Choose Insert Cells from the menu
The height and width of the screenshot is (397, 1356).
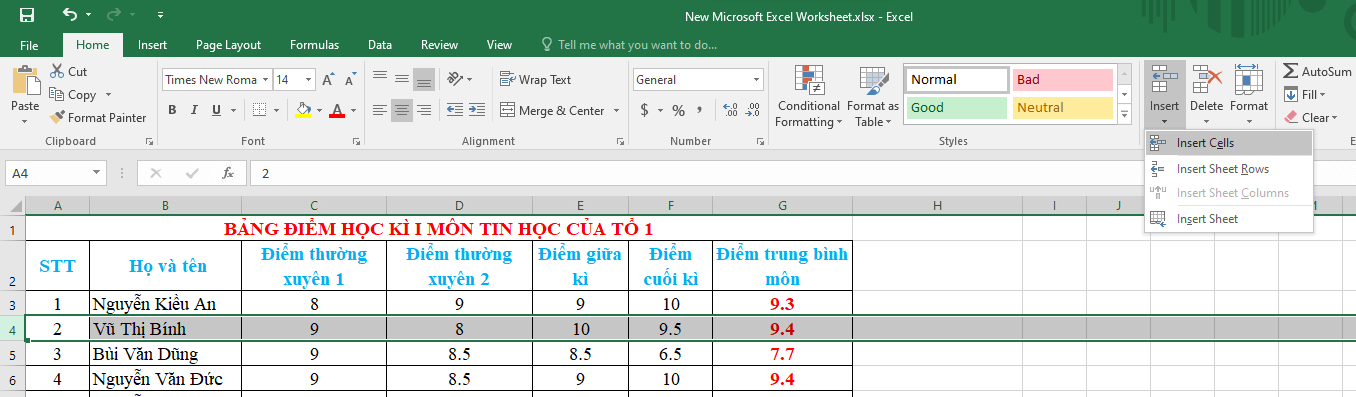click(1229, 143)
